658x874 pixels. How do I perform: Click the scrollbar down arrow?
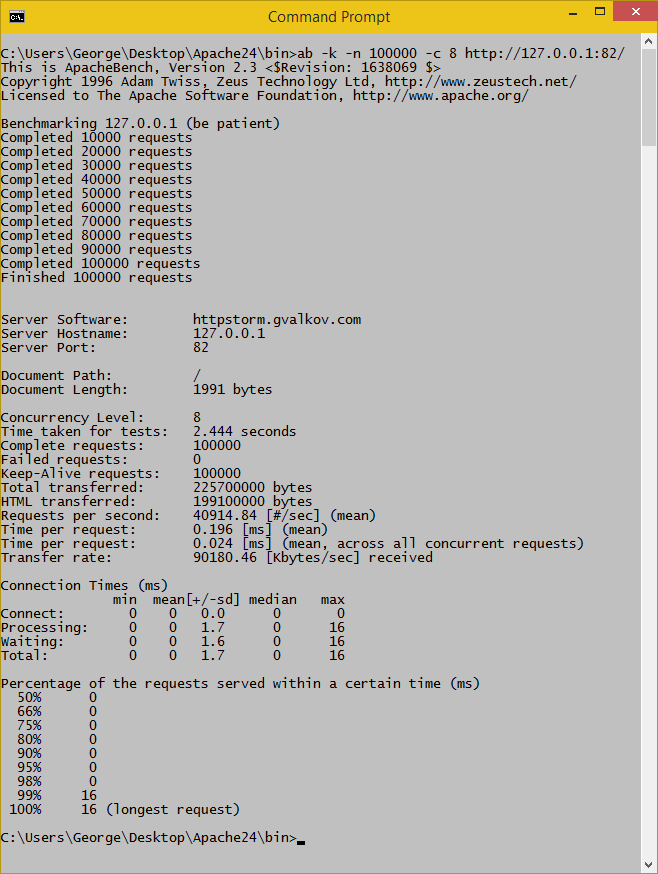point(647,863)
